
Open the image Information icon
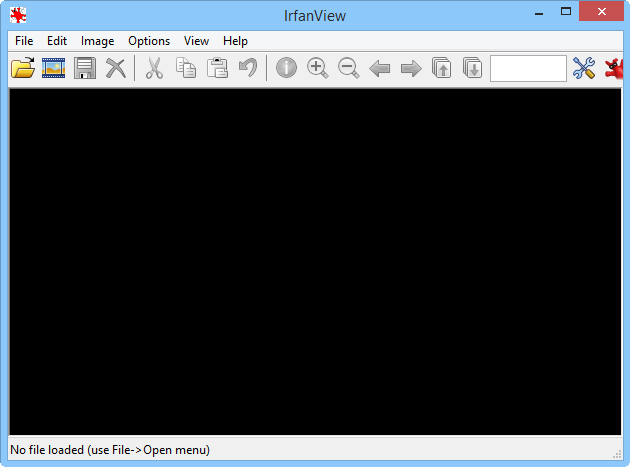point(286,68)
